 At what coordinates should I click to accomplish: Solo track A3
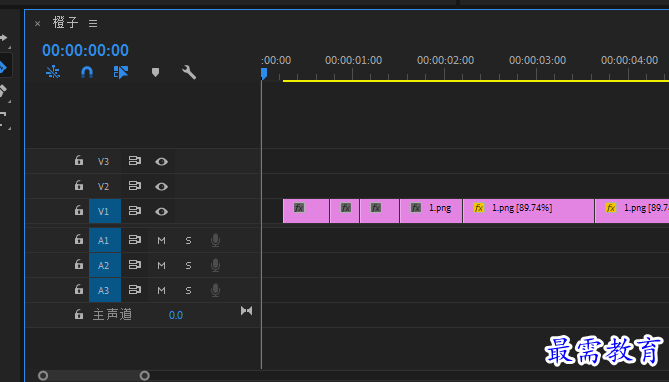[x=188, y=291]
